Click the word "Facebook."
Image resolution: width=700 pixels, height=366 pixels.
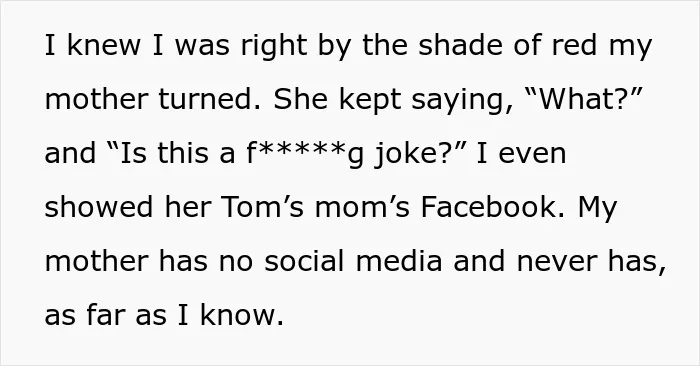492,207
